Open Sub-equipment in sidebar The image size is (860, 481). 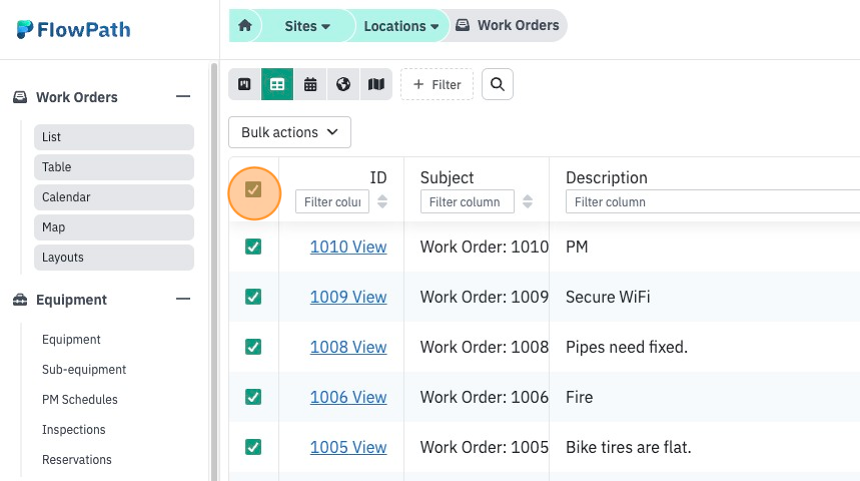point(84,370)
